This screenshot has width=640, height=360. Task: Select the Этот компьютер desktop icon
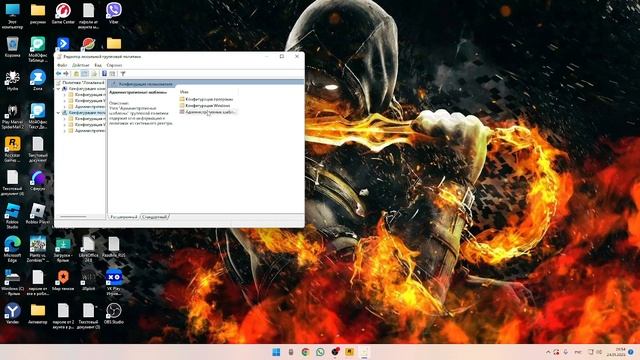coord(12,16)
